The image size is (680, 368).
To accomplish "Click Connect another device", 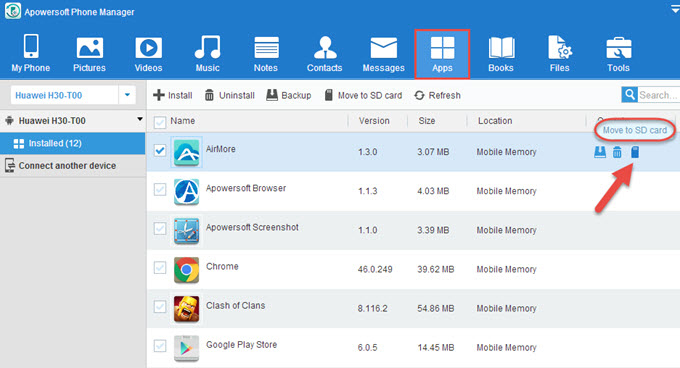I will pos(72,166).
